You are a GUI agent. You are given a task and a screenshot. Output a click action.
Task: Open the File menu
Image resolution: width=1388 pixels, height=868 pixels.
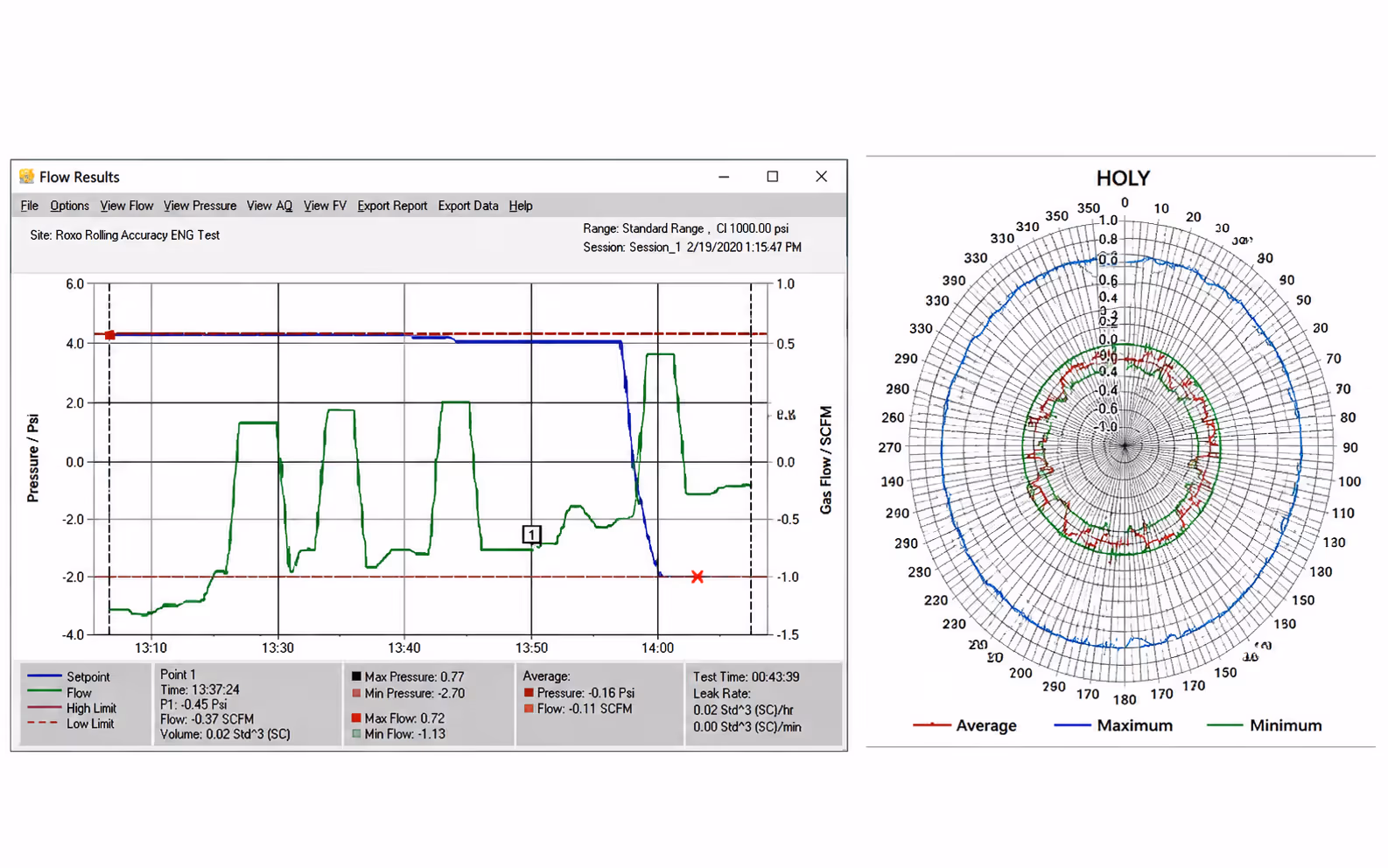[30, 206]
